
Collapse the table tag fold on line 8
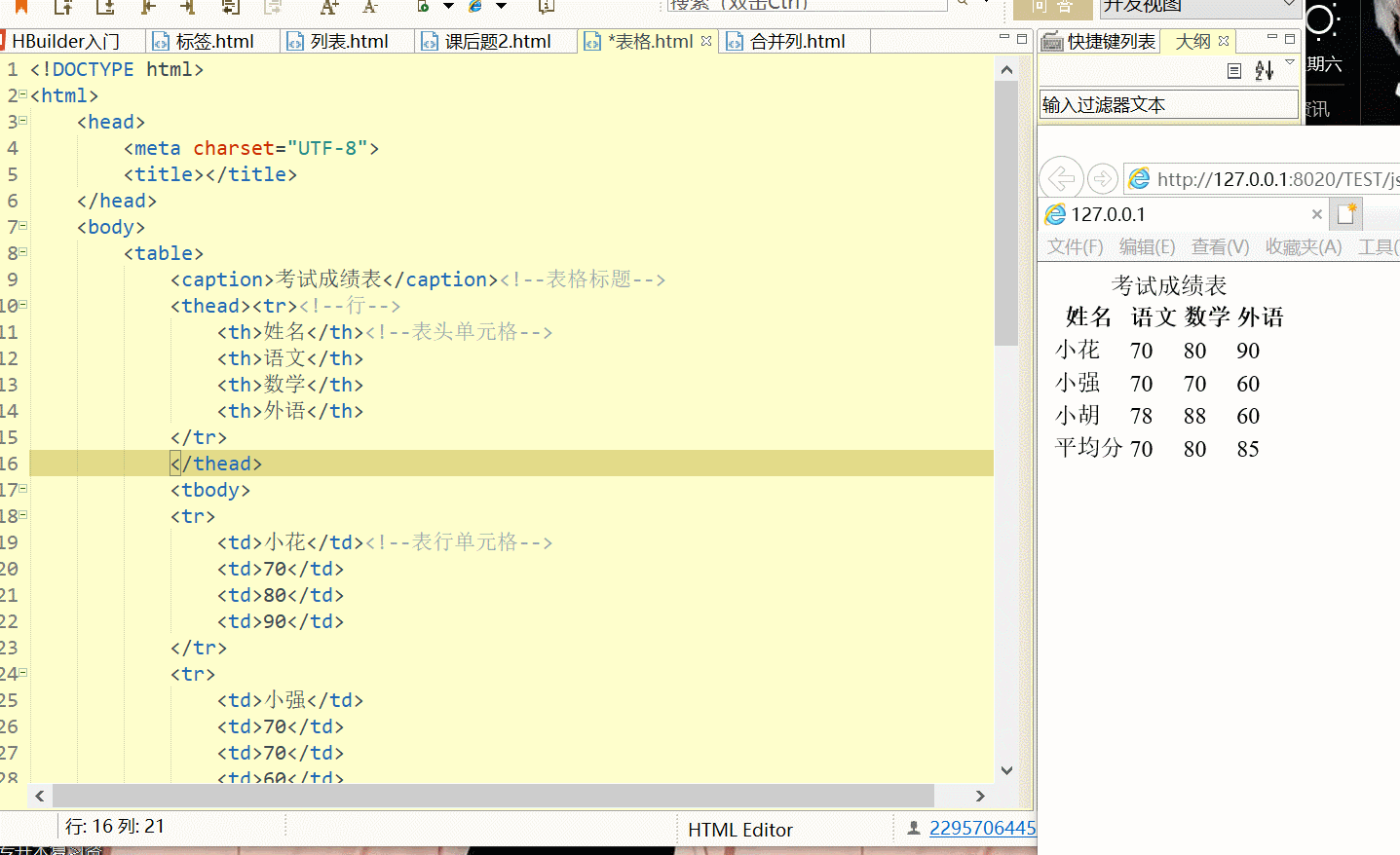pyautogui.click(x=22, y=252)
